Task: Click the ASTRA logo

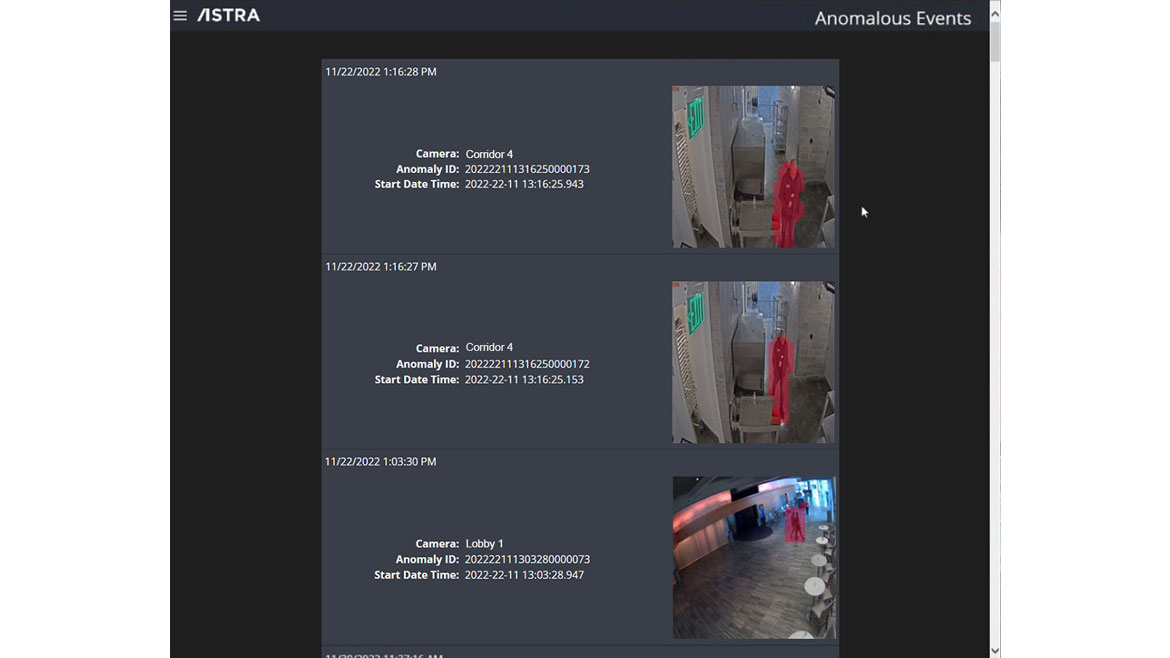Action: pos(228,15)
